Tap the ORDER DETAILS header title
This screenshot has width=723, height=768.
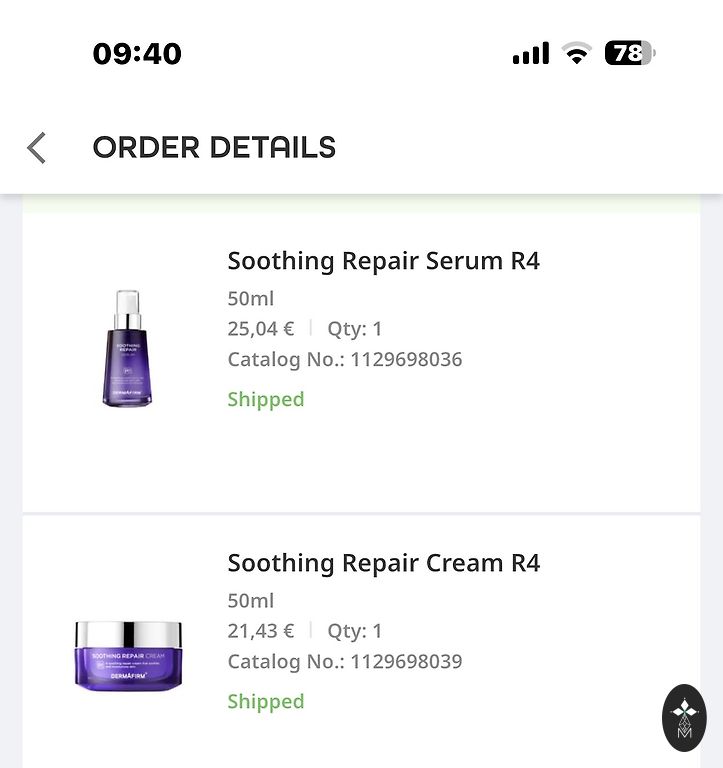(x=214, y=148)
